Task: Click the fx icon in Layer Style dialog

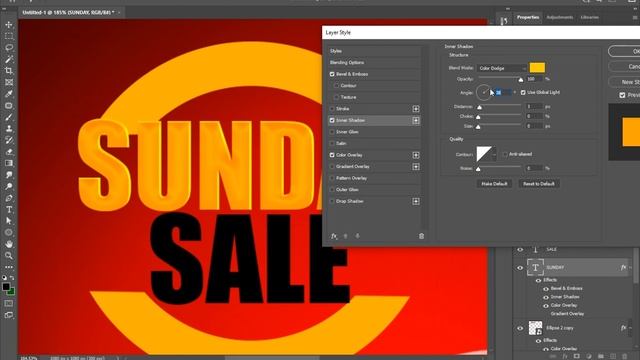Action: point(334,236)
